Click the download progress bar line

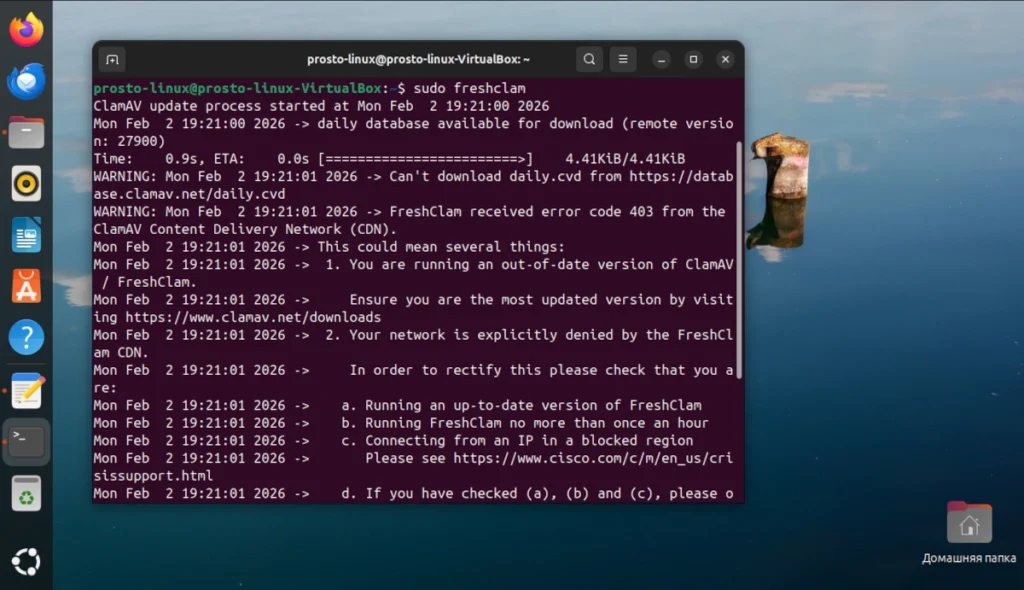[x=389, y=159]
